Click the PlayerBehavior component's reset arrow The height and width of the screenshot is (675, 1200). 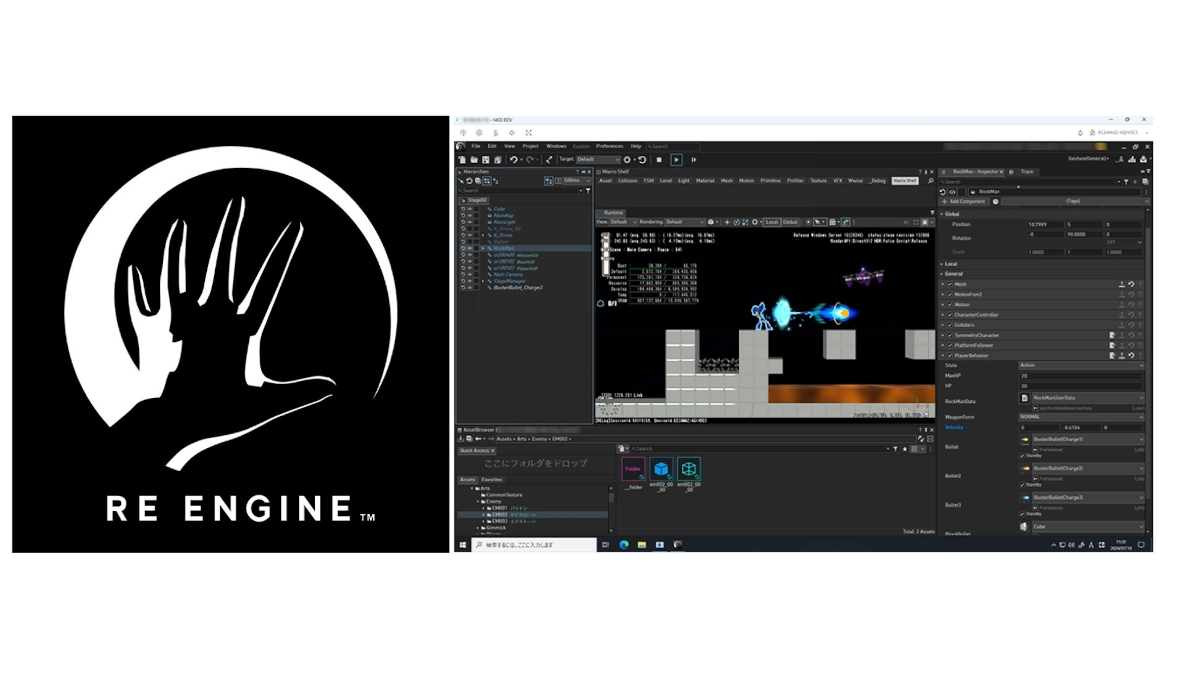coord(1131,355)
